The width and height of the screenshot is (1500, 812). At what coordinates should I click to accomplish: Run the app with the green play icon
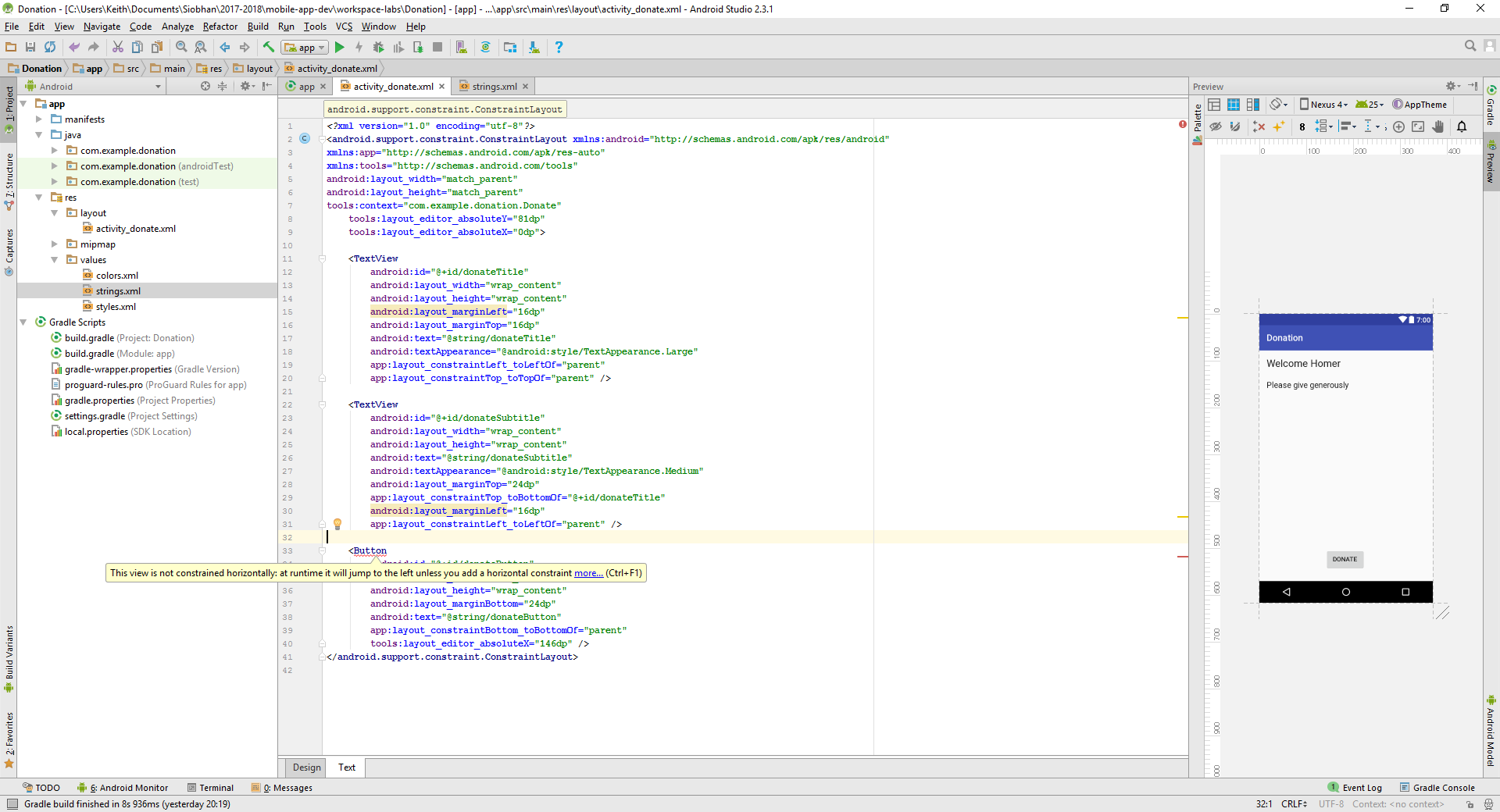click(340, 47)
